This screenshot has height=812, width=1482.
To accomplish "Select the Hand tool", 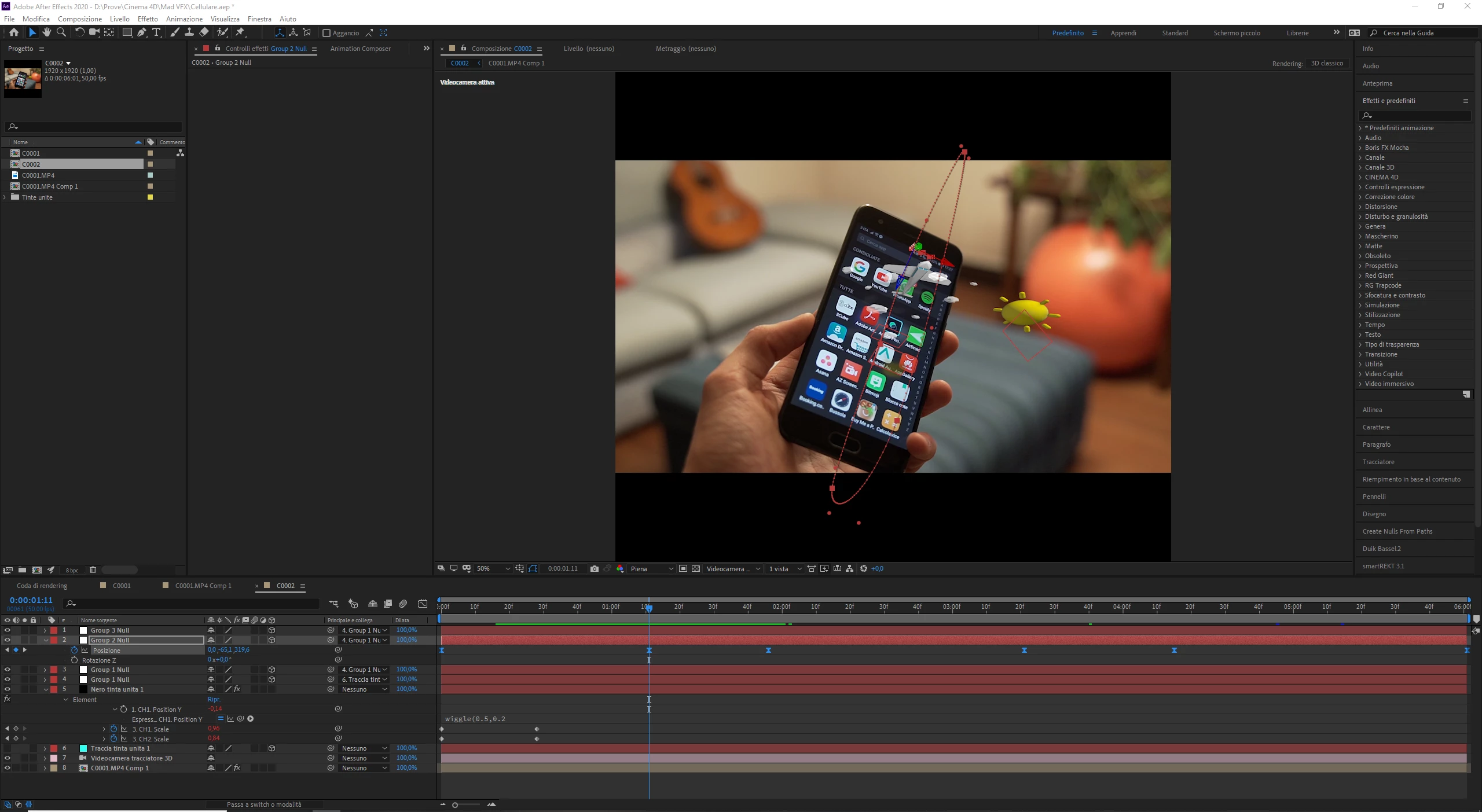I will 46,32.
